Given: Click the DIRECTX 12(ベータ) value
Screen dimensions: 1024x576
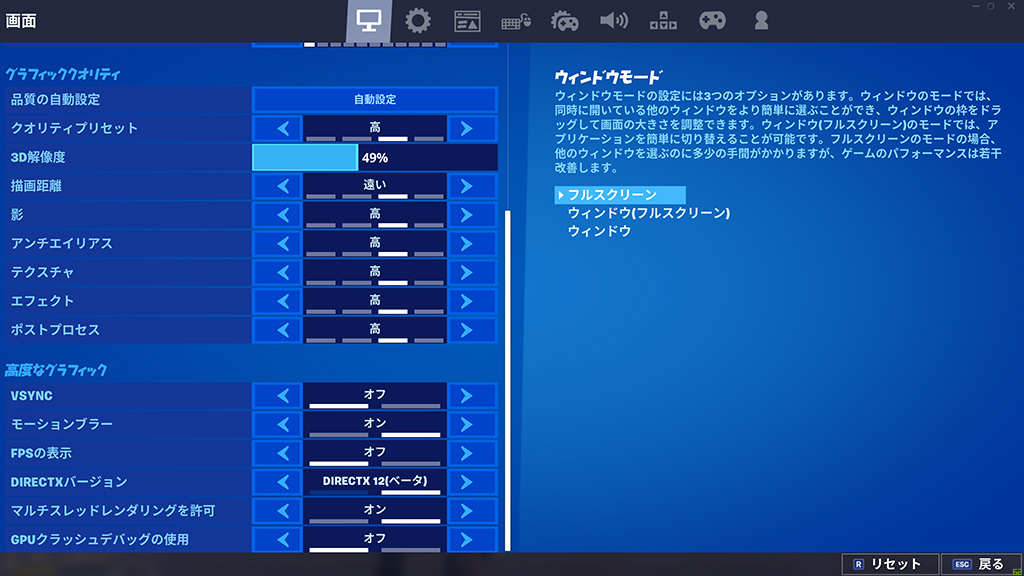Looking at the screenshot, I should pyautogui.click(x=375, y=481).
